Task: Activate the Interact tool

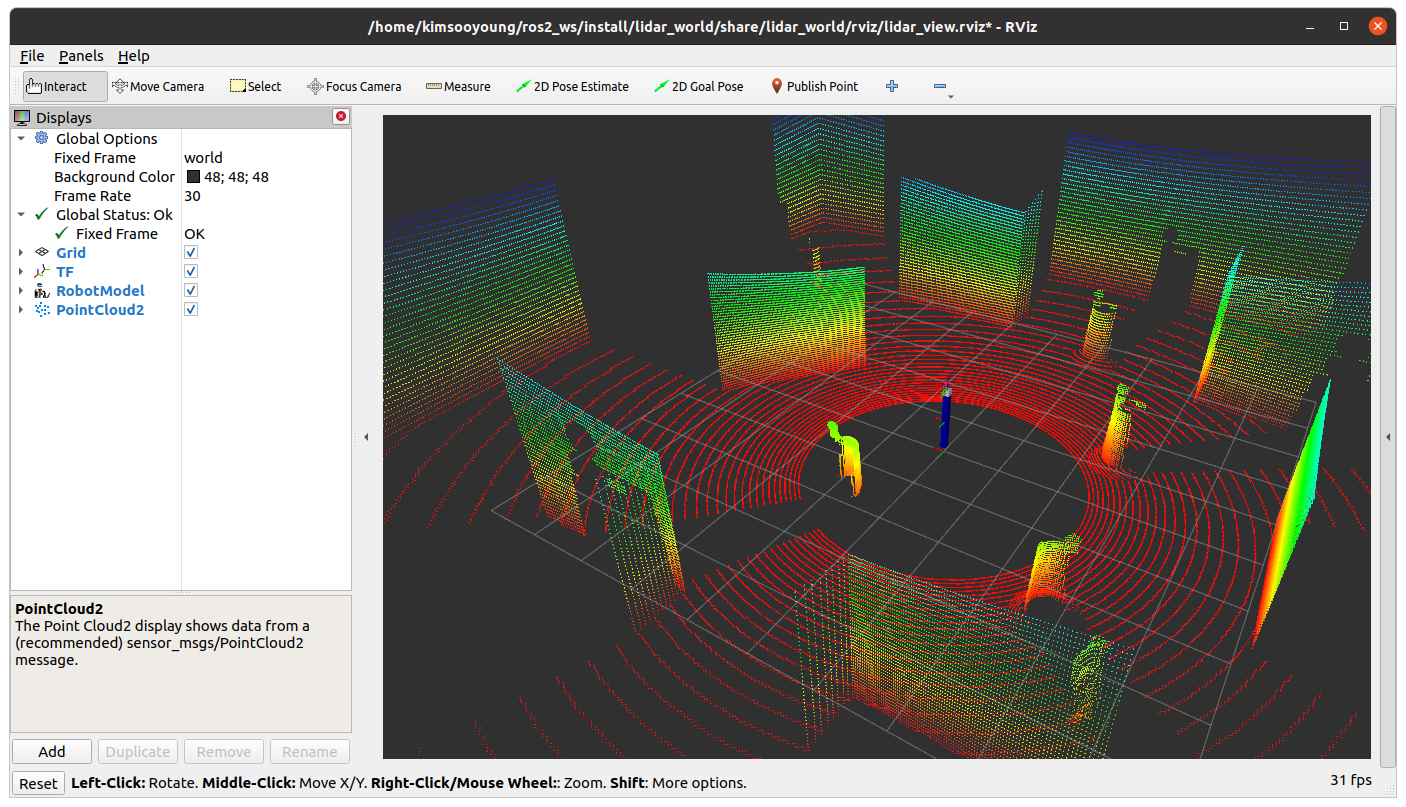Action: (x=64, y=86)
